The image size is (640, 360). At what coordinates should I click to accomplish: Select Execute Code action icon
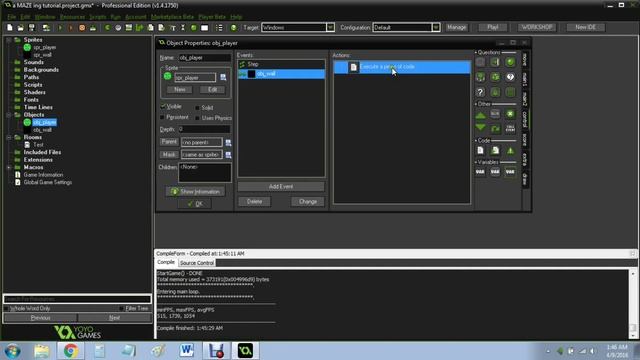point(480,151)
